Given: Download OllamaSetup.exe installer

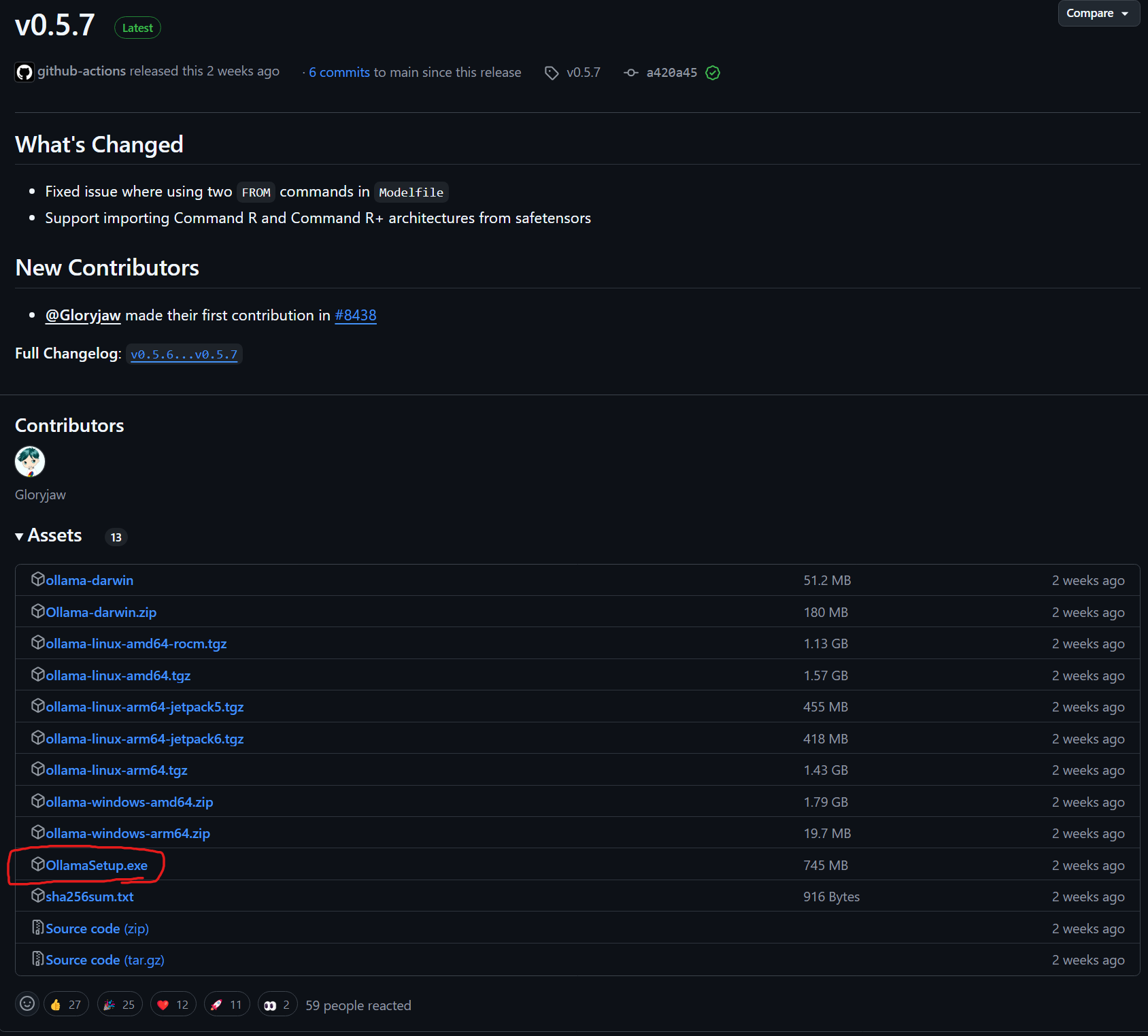Looking at the screenshot, I should (x=97, y=865).
